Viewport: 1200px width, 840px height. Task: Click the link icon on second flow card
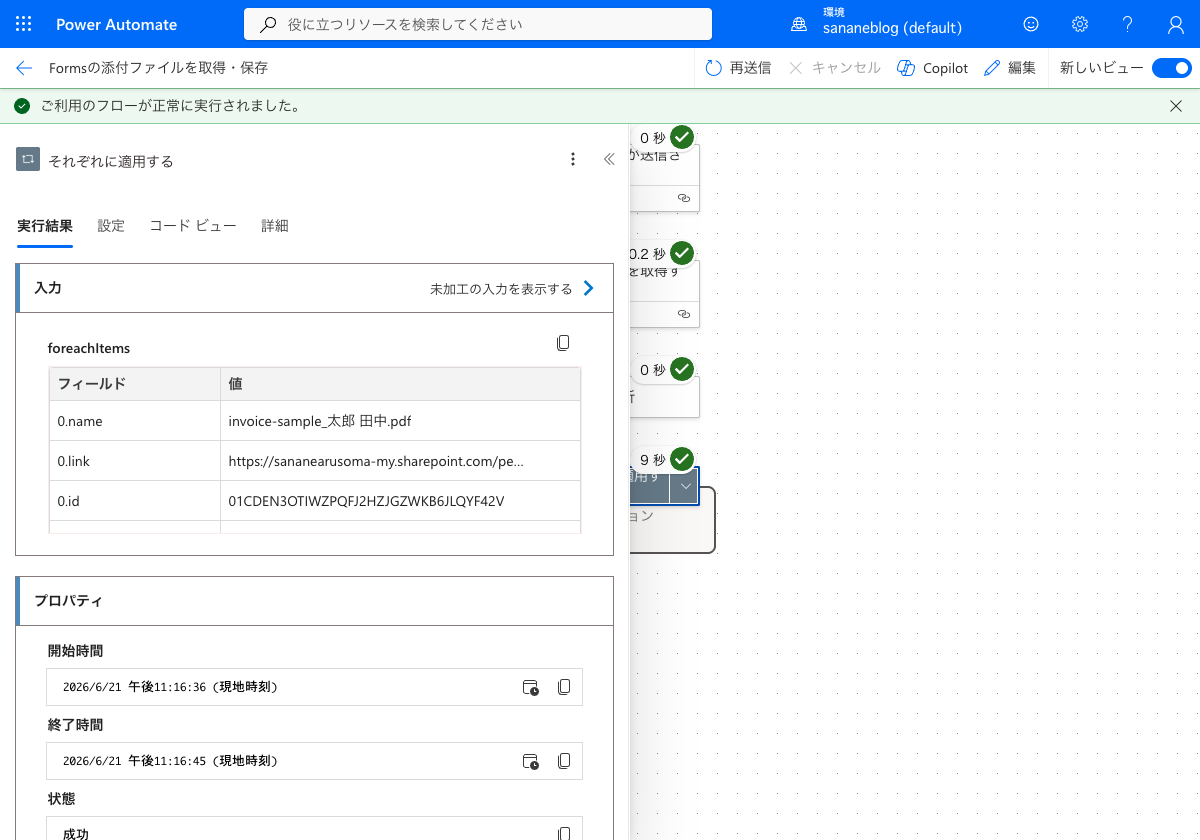click(684, 314)
